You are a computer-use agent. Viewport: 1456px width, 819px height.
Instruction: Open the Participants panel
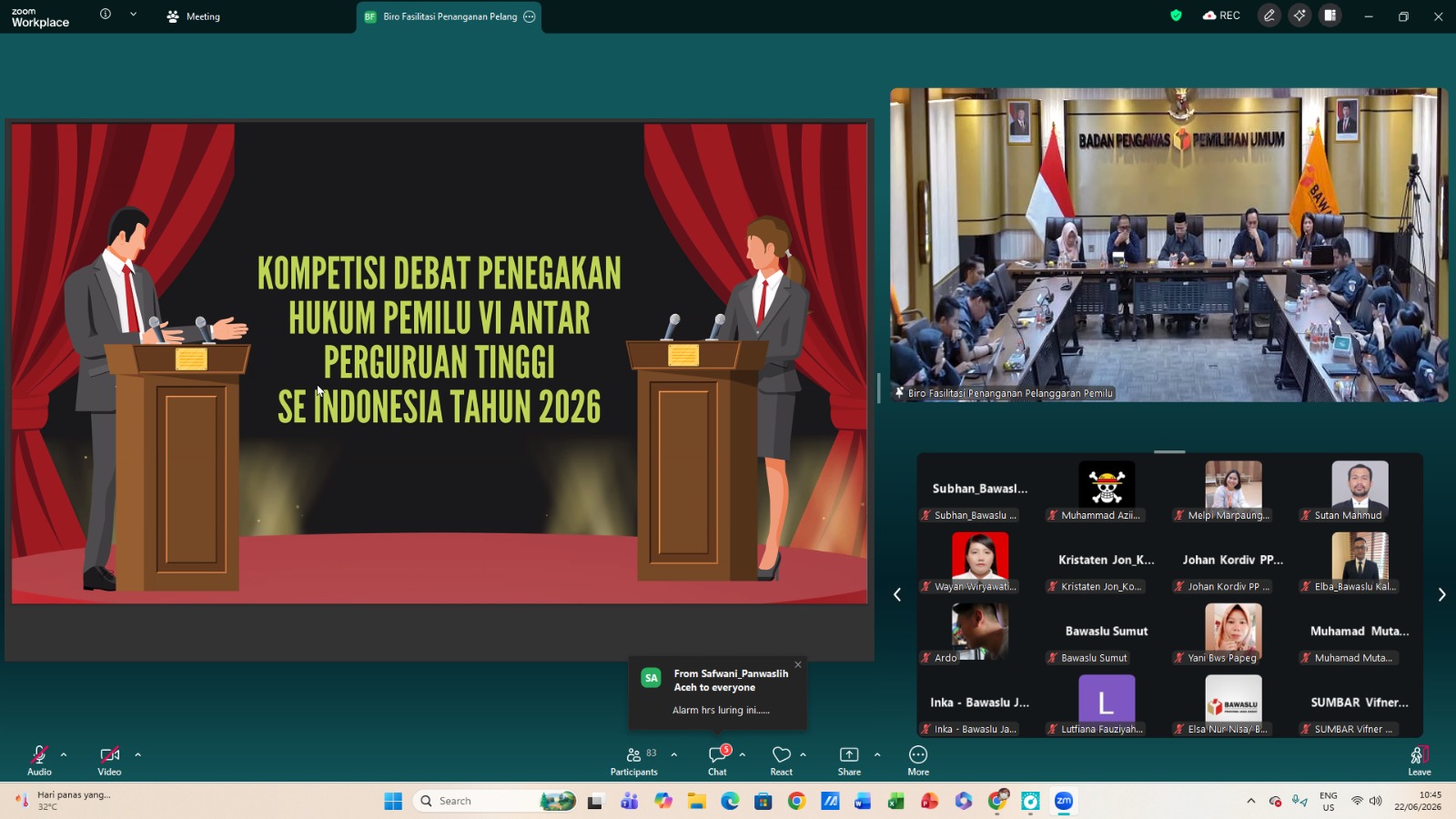(634, 760)
